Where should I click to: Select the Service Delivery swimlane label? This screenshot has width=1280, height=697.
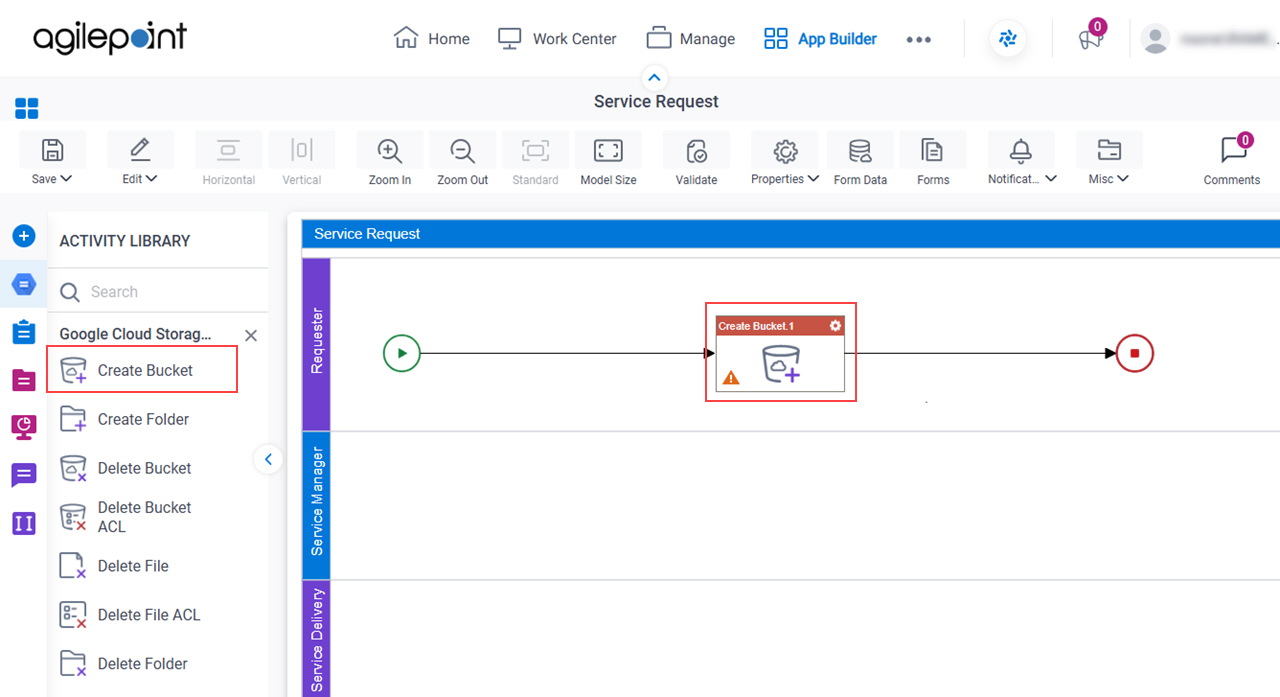[x=316, y=640]
